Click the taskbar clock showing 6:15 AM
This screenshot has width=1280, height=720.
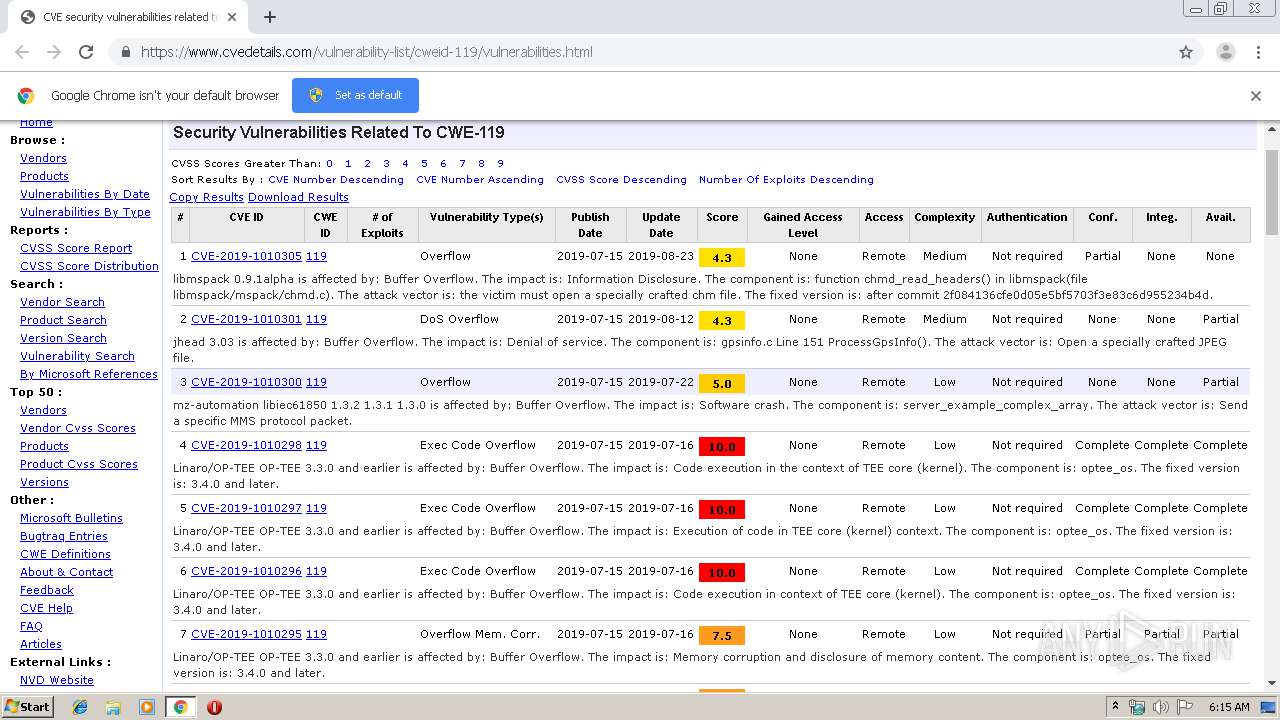[x=1229, y=707]
